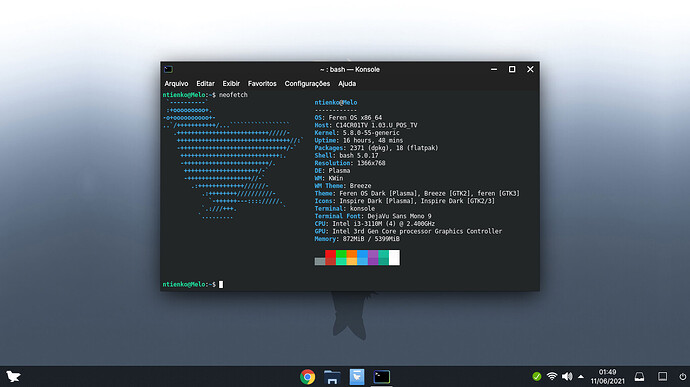Click the Feren OS ASCII art logo

[x=233, y=159]
